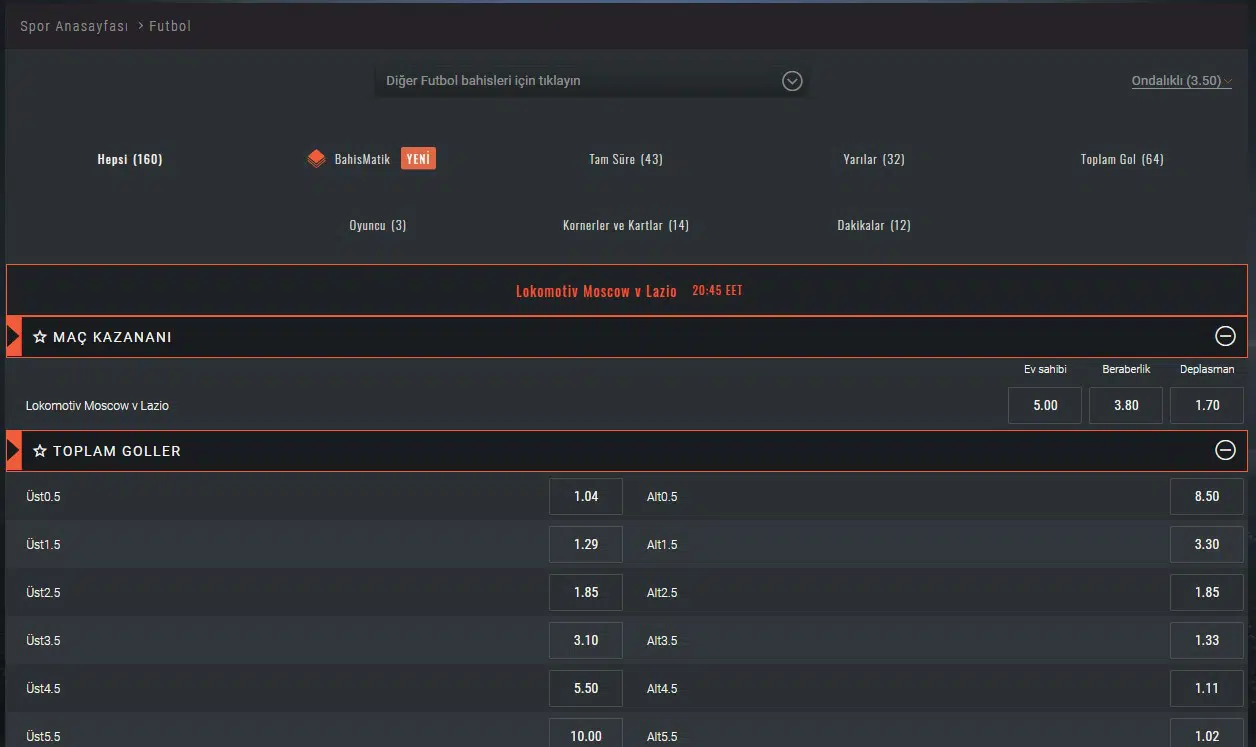Collapse the Maç Kazananı section with minus icon
Screen dimensions: 1256x747
tap(1225, 337)
